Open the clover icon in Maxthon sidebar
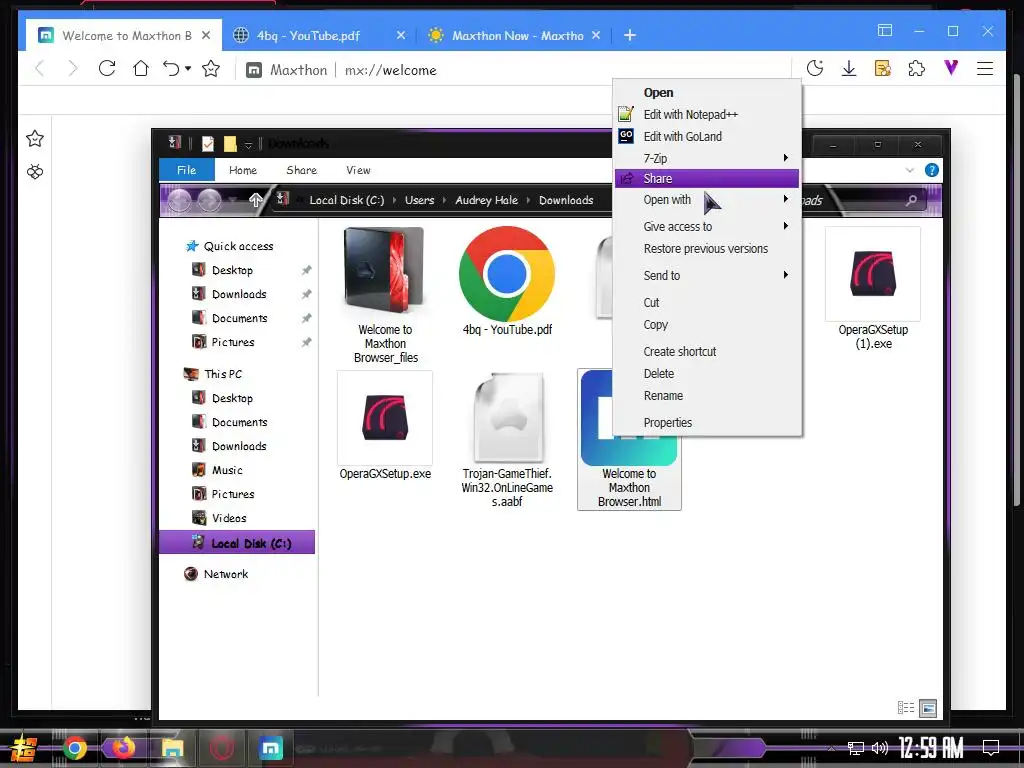Screen dimensions: 1024x768 pyautogui.click(x=35, y=172)
